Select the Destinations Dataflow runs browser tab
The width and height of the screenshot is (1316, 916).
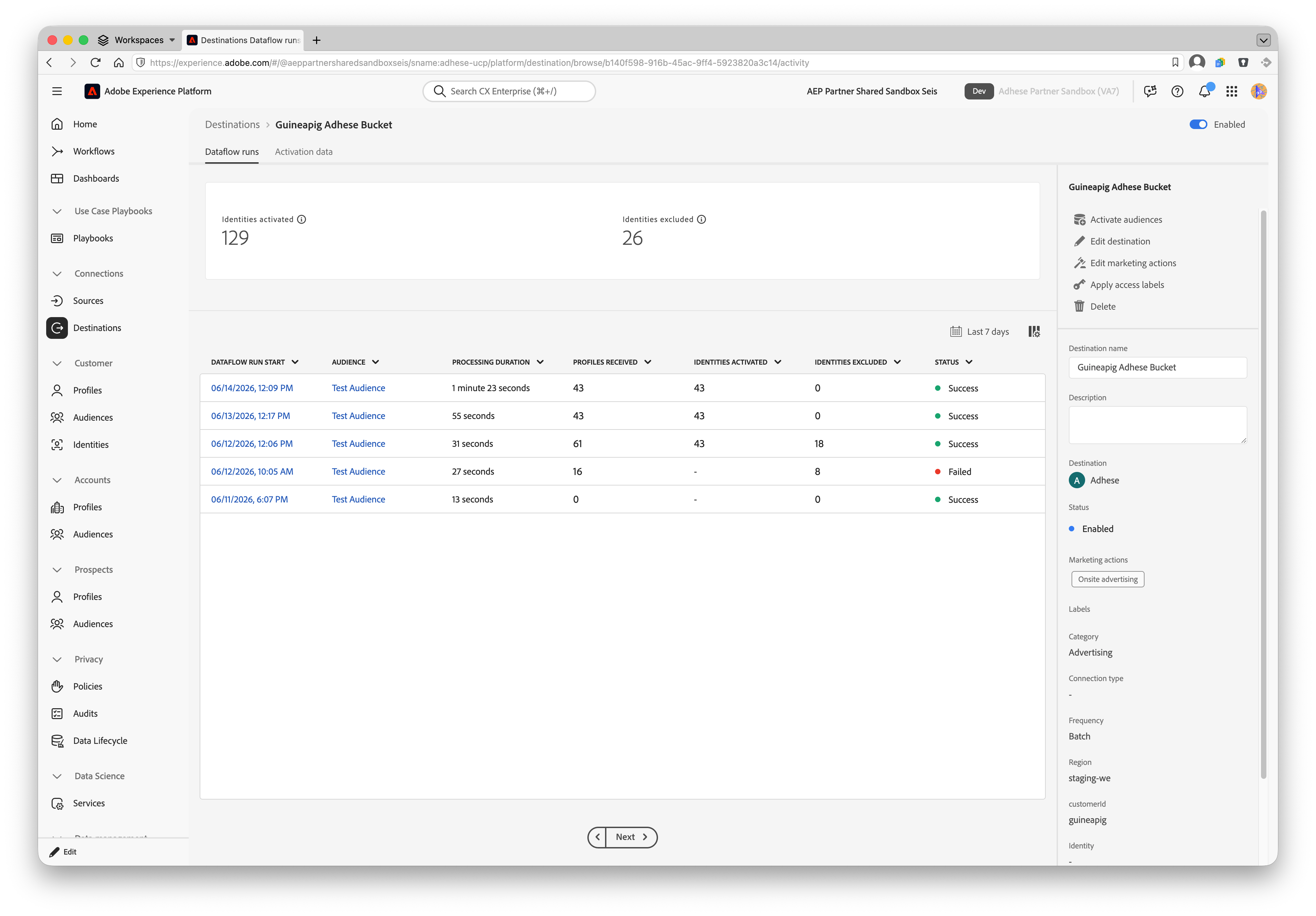pyautogui.click(x=243, y=39)
